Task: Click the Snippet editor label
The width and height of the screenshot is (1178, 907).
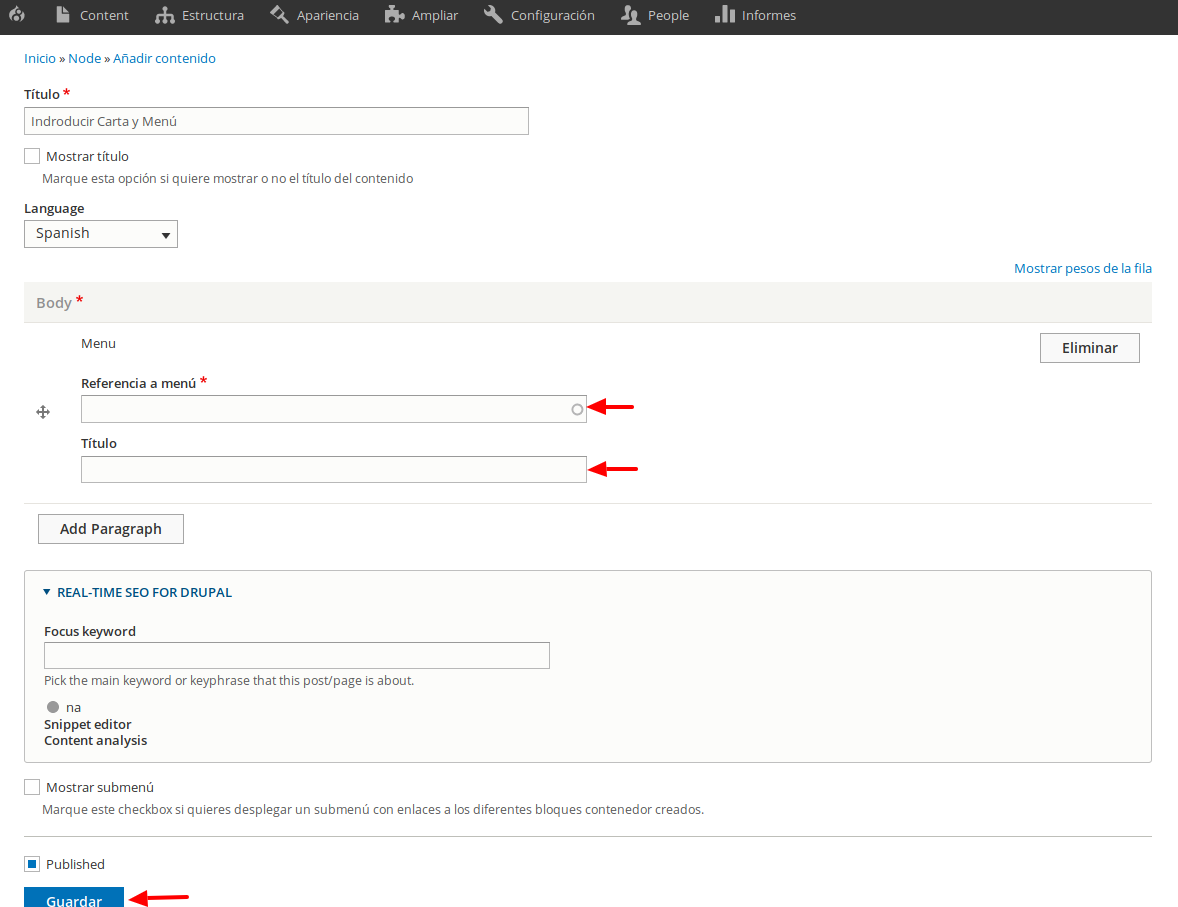Action: (87, 724)
